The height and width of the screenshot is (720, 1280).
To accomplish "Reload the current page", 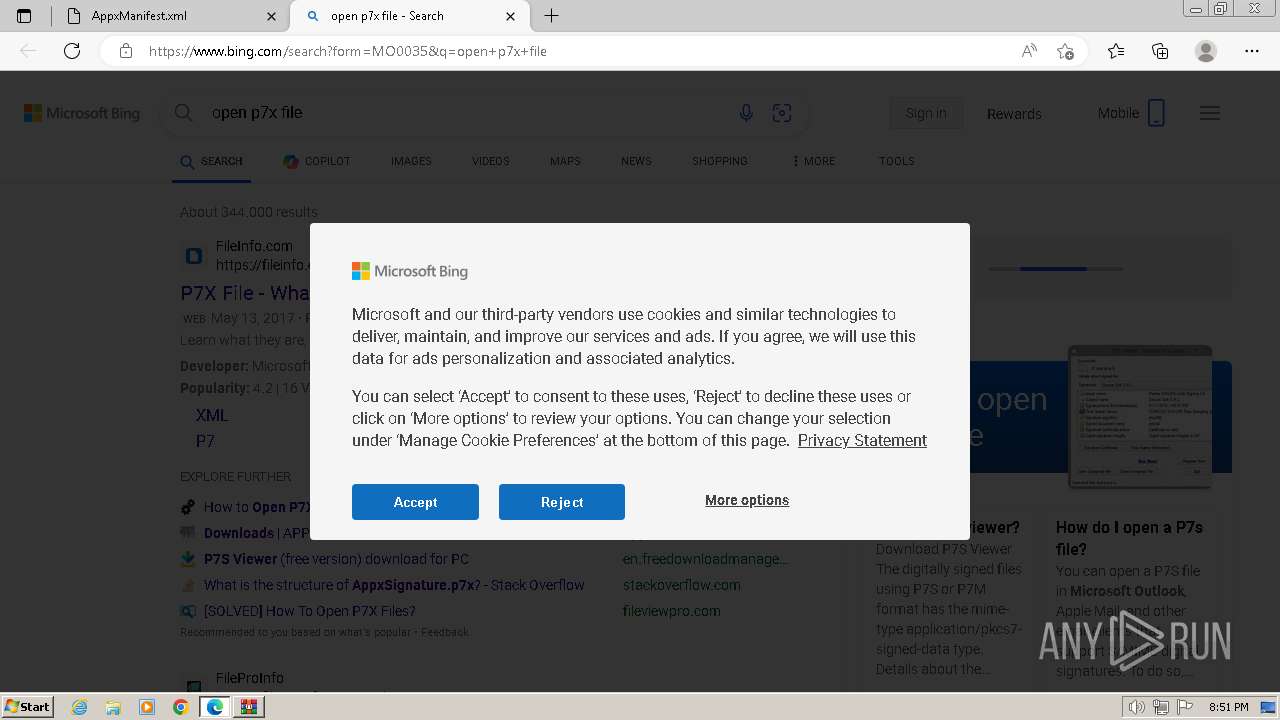I will [x=72, y=51].
